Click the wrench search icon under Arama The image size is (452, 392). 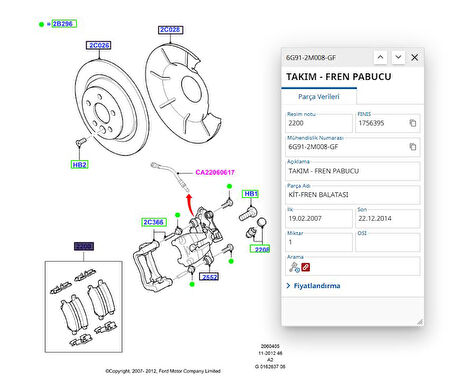tap(294, 267)
